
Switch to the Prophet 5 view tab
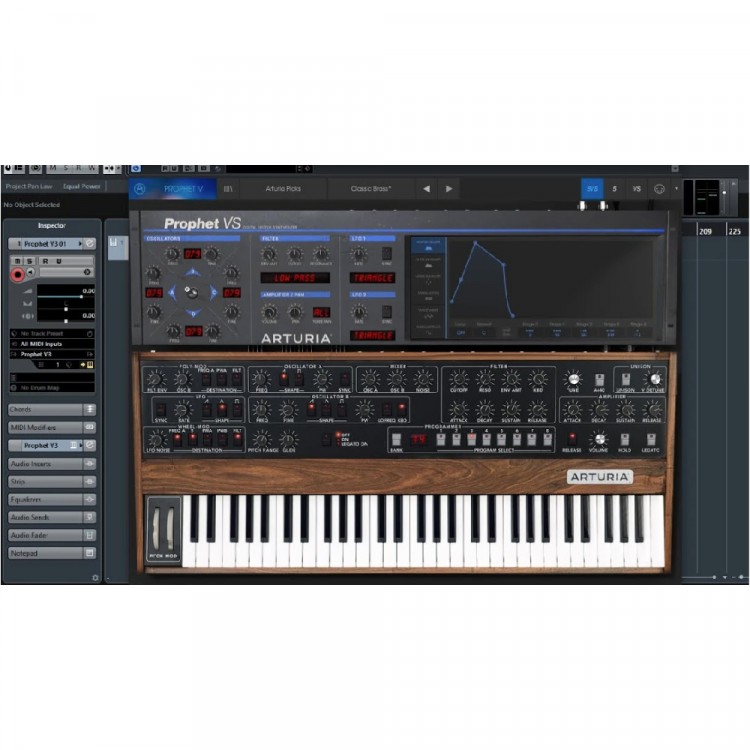[615, 189]
